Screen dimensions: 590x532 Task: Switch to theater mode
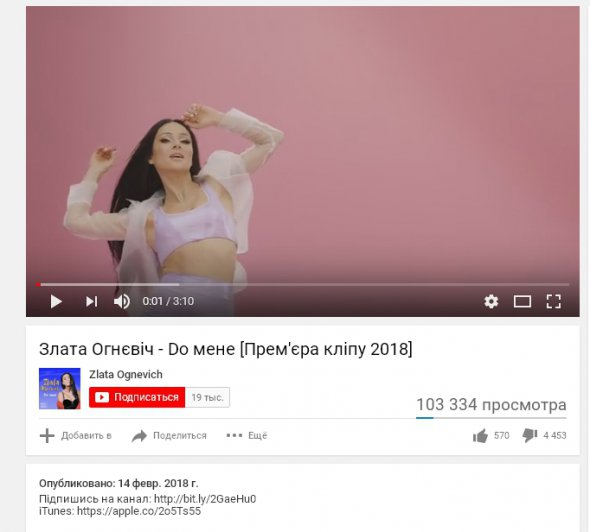tap(522, 301)
